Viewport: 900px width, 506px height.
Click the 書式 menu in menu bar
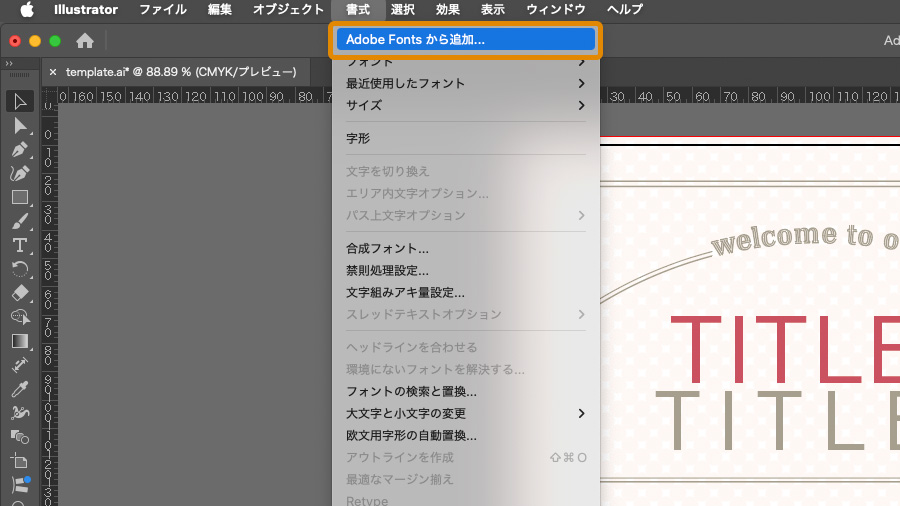(358, 9)
